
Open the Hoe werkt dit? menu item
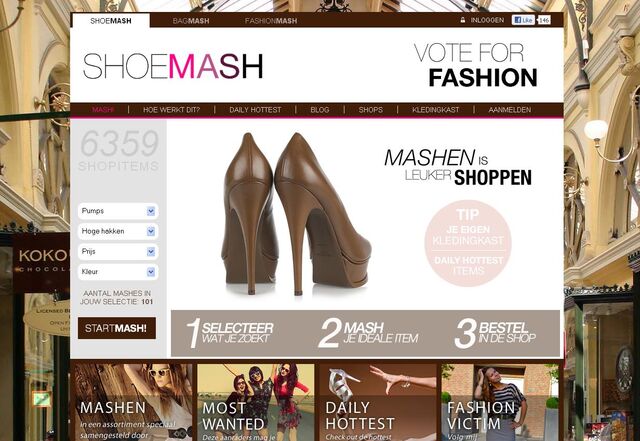click(171, 110)
